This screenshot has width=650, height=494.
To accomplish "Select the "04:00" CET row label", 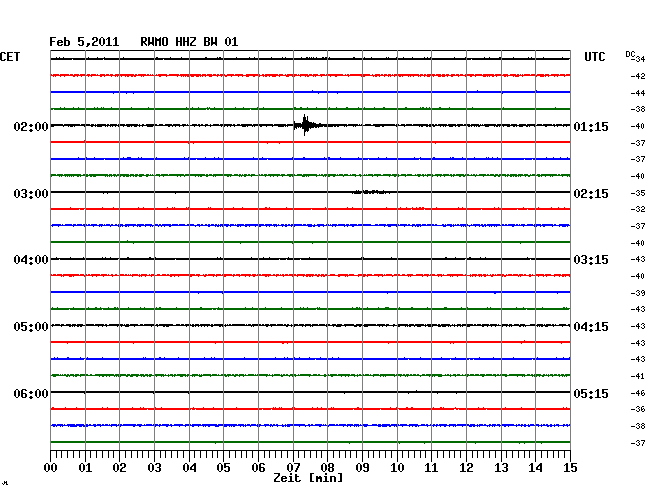I will 31,260.
